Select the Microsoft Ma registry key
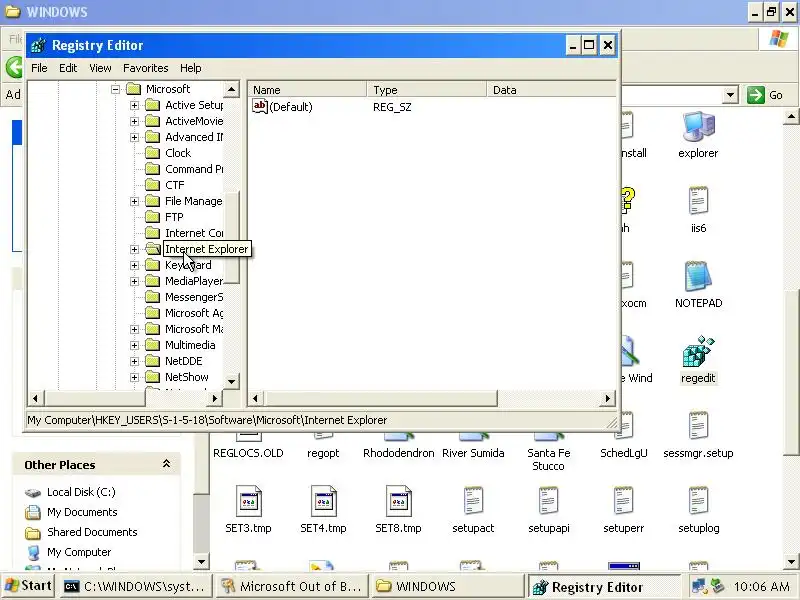 pos(194,329)
